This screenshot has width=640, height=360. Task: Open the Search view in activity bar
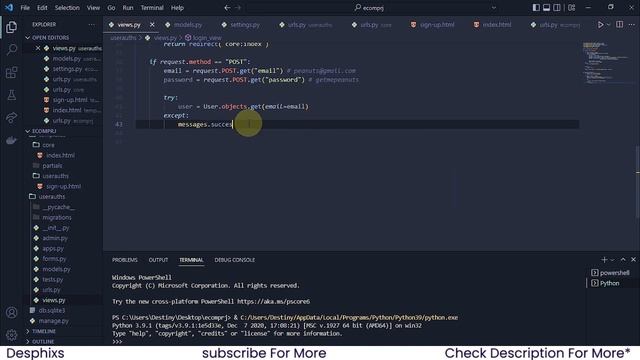11,49
